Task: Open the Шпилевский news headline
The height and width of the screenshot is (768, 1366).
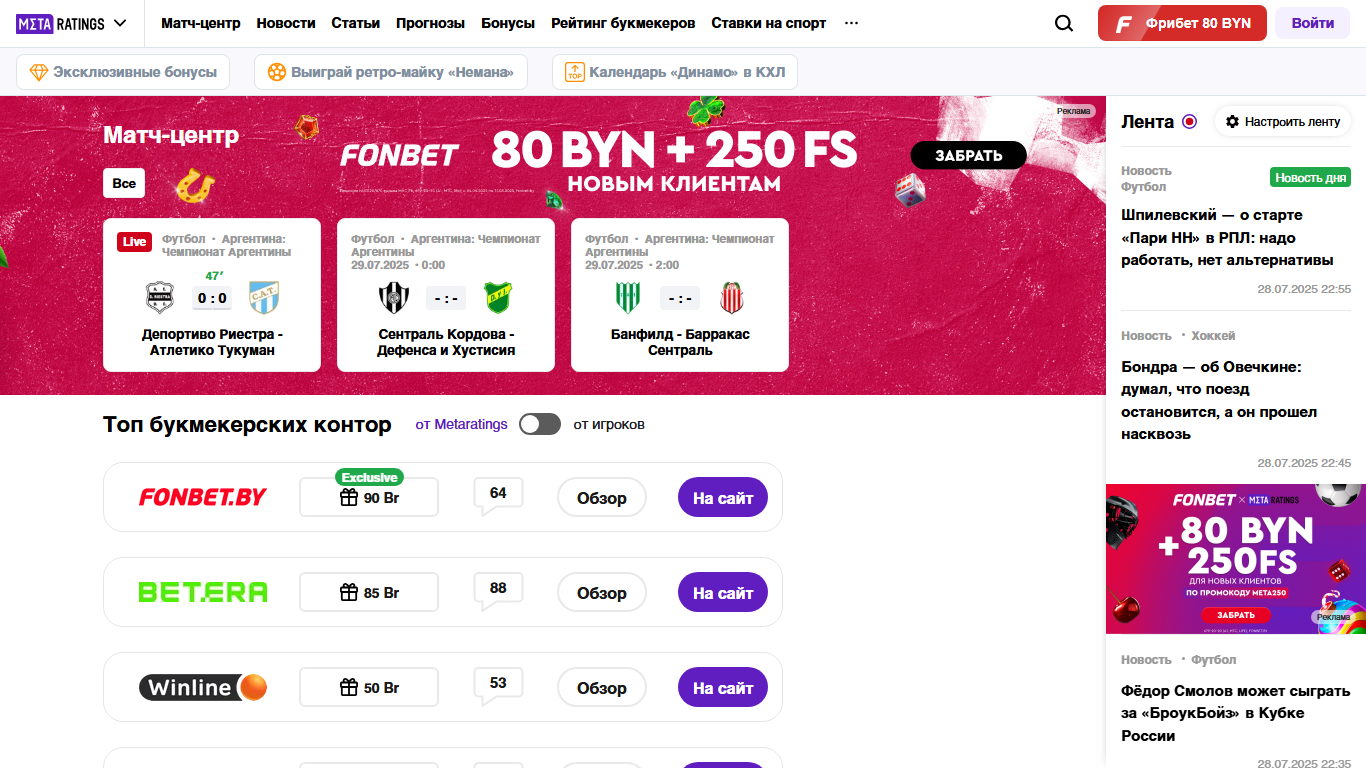Action: pos(1228,237)
